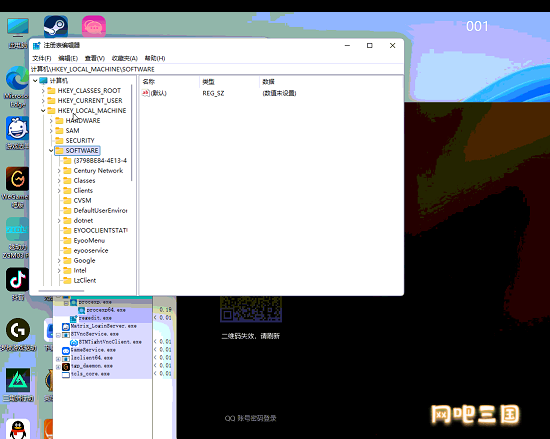Viewport: 550px width, 439px height.
Task: Select the EYOOCLIENTSTAT registry key
Action: [x=100, y=231]
